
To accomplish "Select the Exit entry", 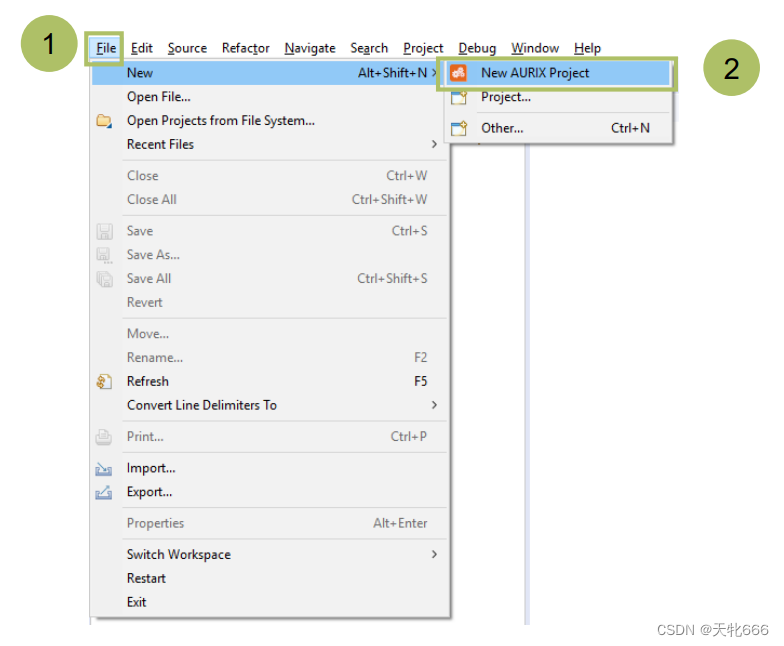I will (x=270, y=602).
